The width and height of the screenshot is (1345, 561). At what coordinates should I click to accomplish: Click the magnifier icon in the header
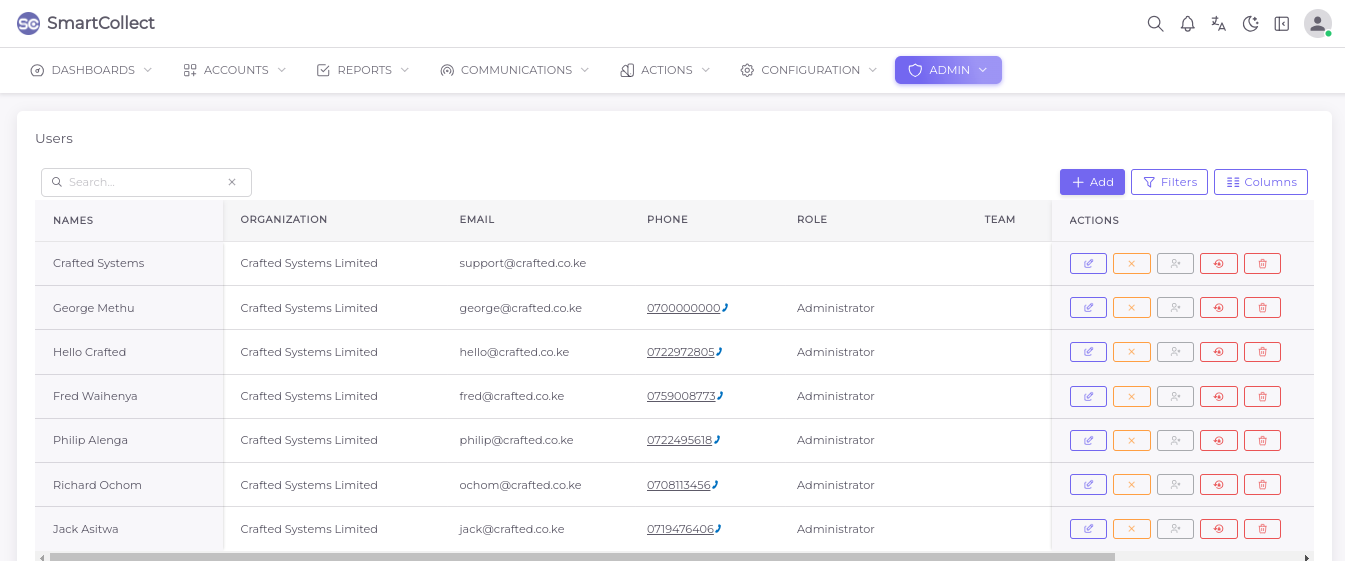pyautogui.click(x=1155, y=24)
